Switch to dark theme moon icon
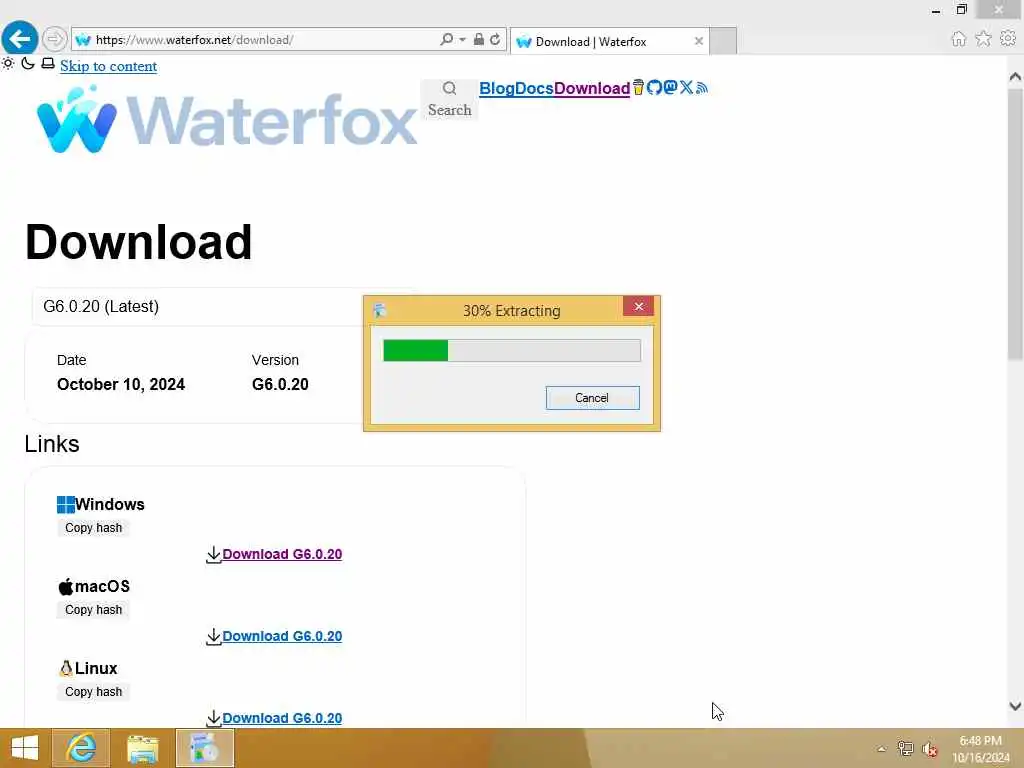Viewport: 1024px width, 768px height. 27,63
